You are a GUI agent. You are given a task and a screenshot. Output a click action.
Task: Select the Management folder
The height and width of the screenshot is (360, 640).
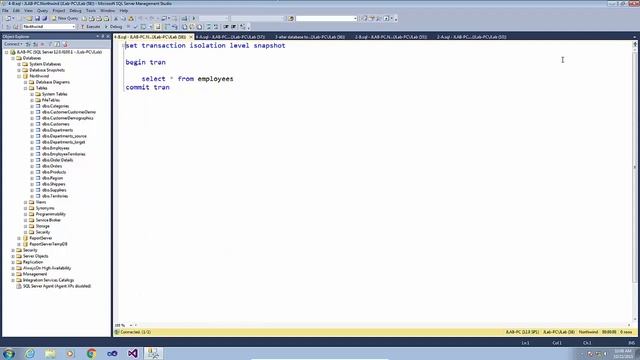(35, 274)
